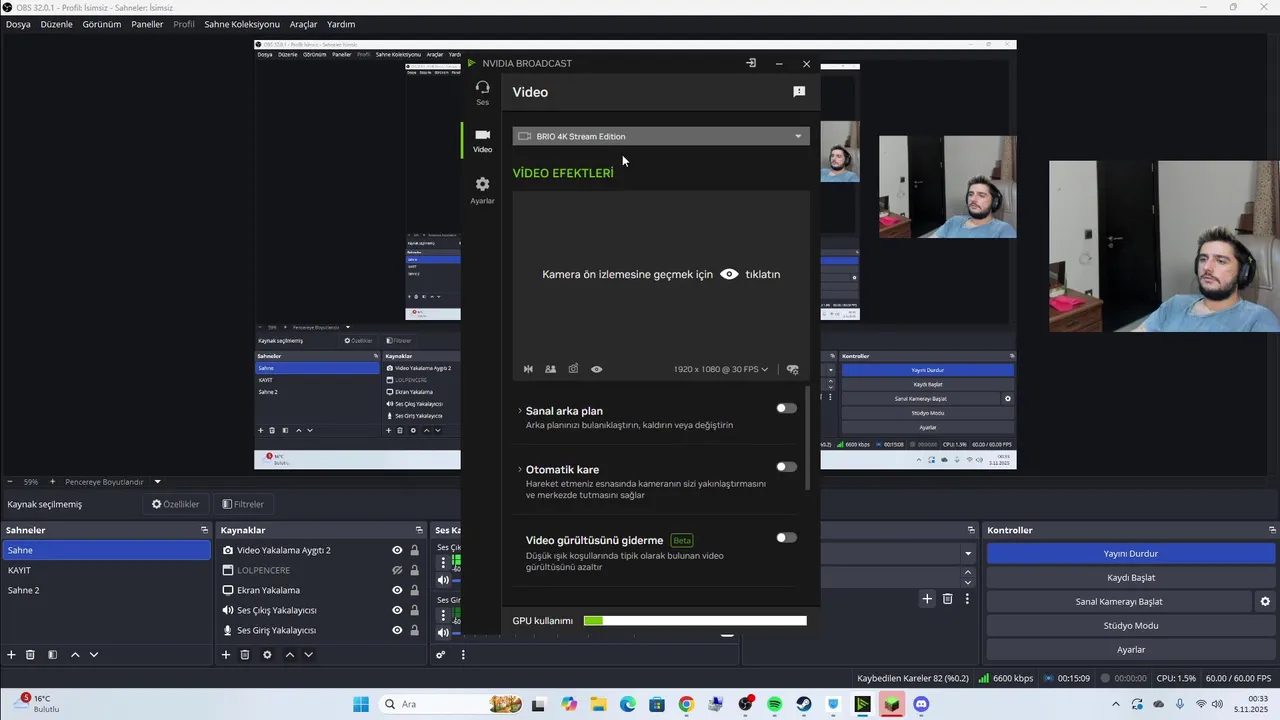
Task: Open Araçlar menu
Action: 303,24
